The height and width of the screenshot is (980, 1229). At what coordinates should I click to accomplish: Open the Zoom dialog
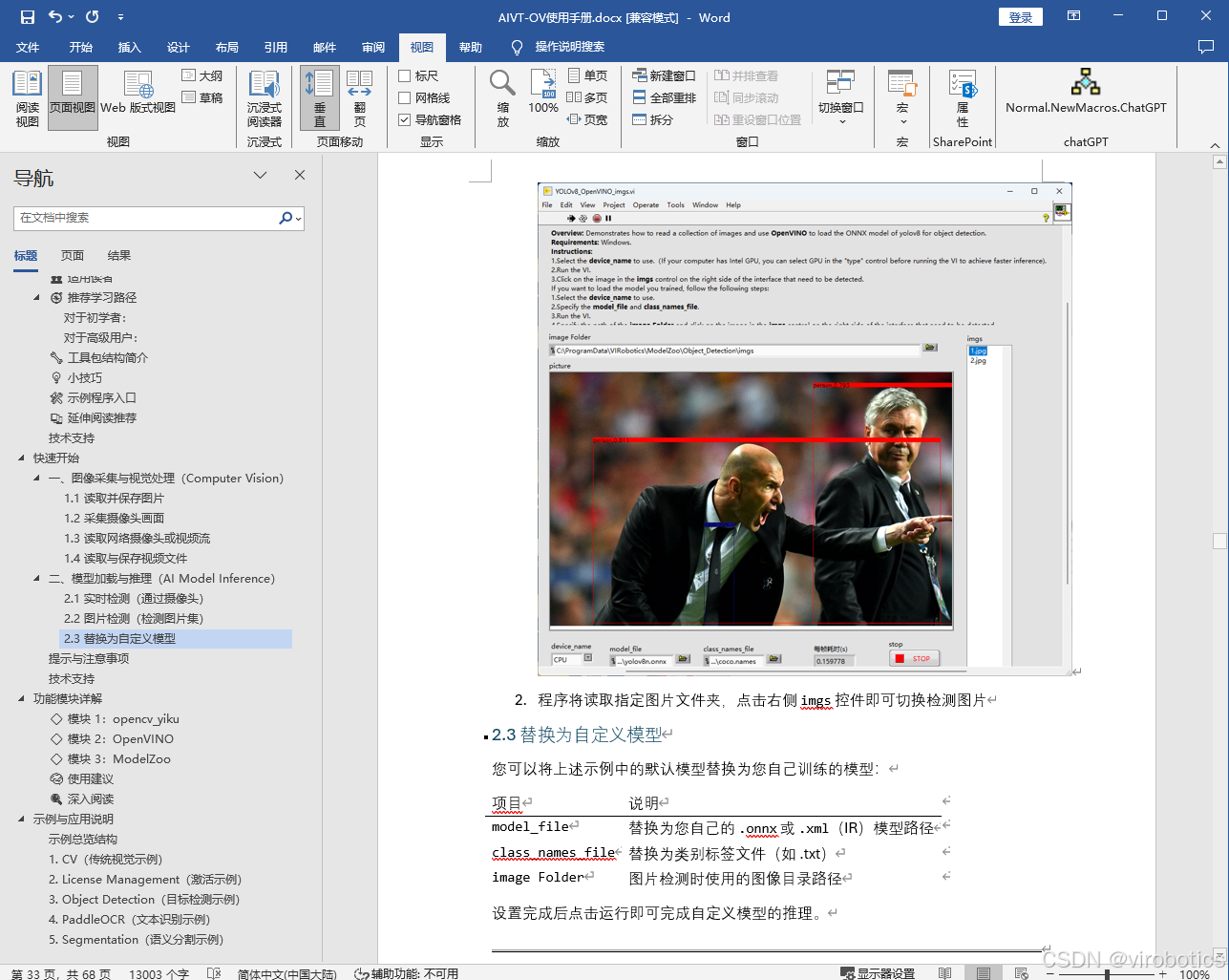coord(503,98)
